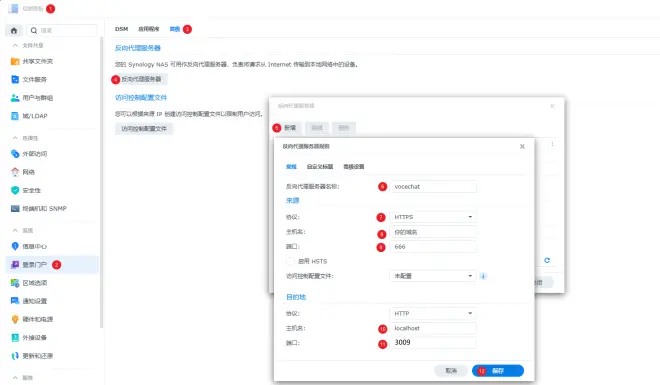Open 外部访问 (External Access) icon

[x=15, y=154]
